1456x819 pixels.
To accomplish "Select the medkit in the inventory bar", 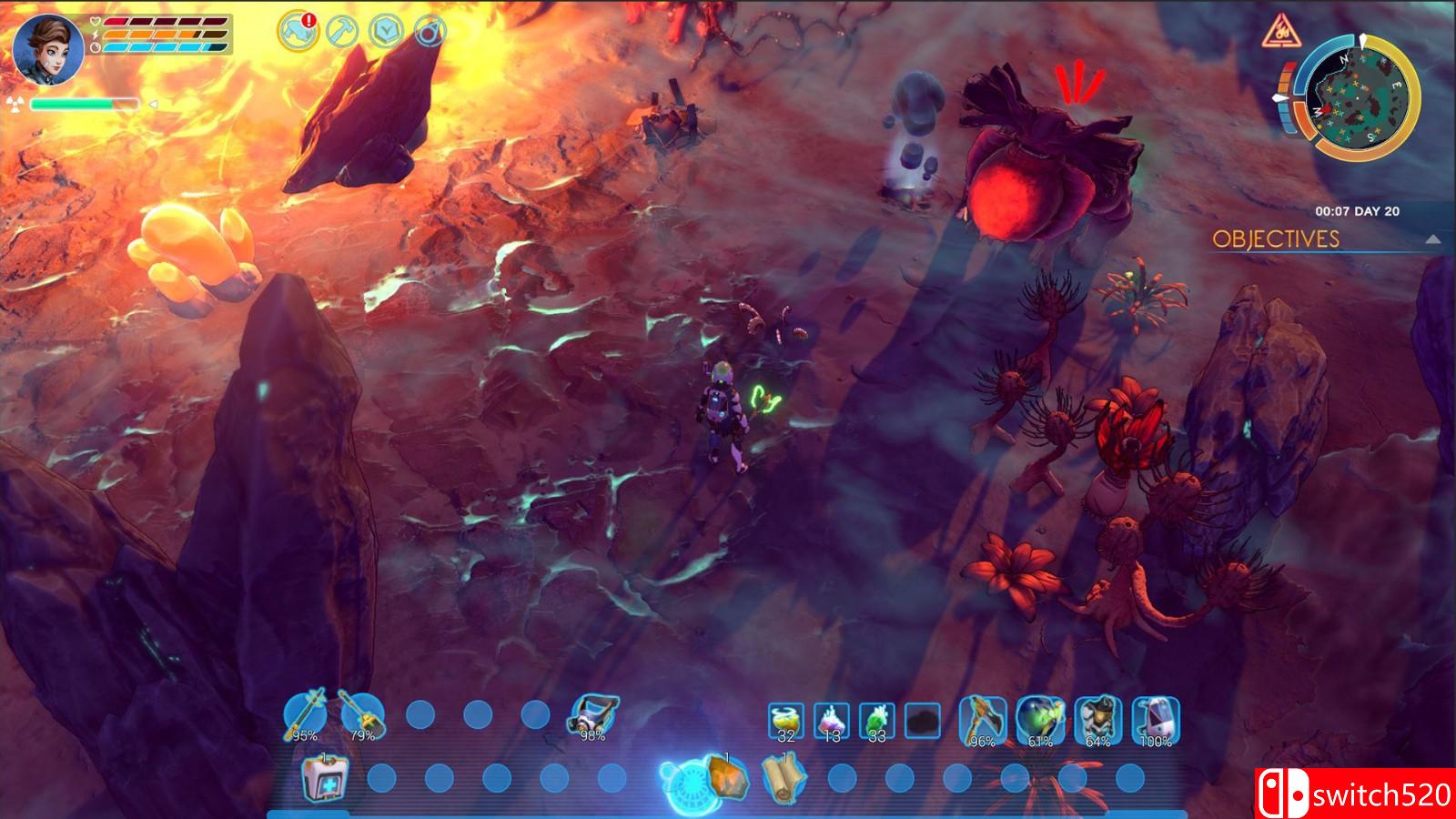I will [324, 779].
